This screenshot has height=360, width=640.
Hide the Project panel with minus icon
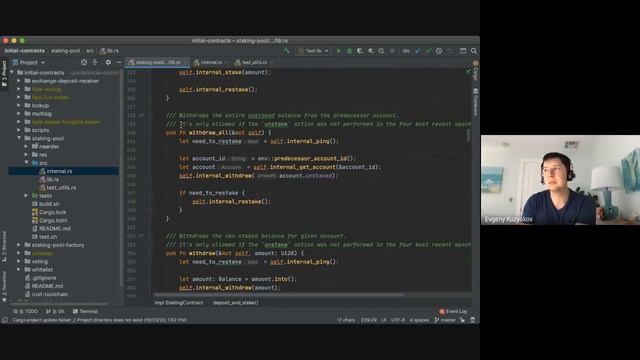(x=118, y=62)
